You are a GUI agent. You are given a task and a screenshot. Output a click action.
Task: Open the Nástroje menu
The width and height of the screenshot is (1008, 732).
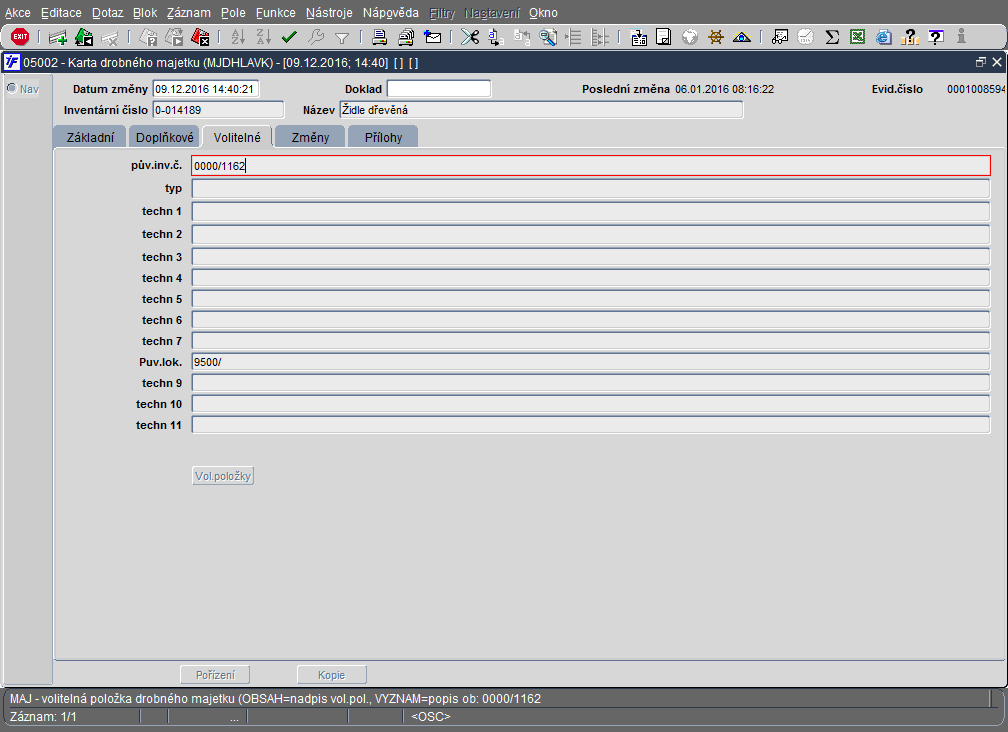pos(329,13)
